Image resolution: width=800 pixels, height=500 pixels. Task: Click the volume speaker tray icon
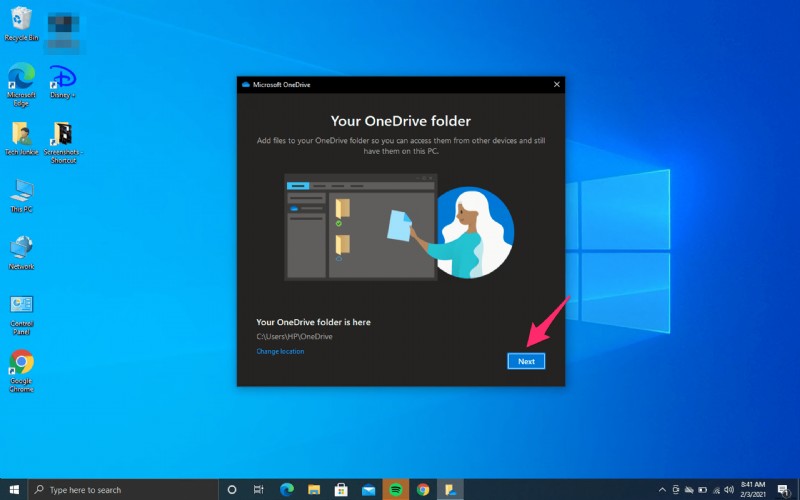[x=729, y=490]
